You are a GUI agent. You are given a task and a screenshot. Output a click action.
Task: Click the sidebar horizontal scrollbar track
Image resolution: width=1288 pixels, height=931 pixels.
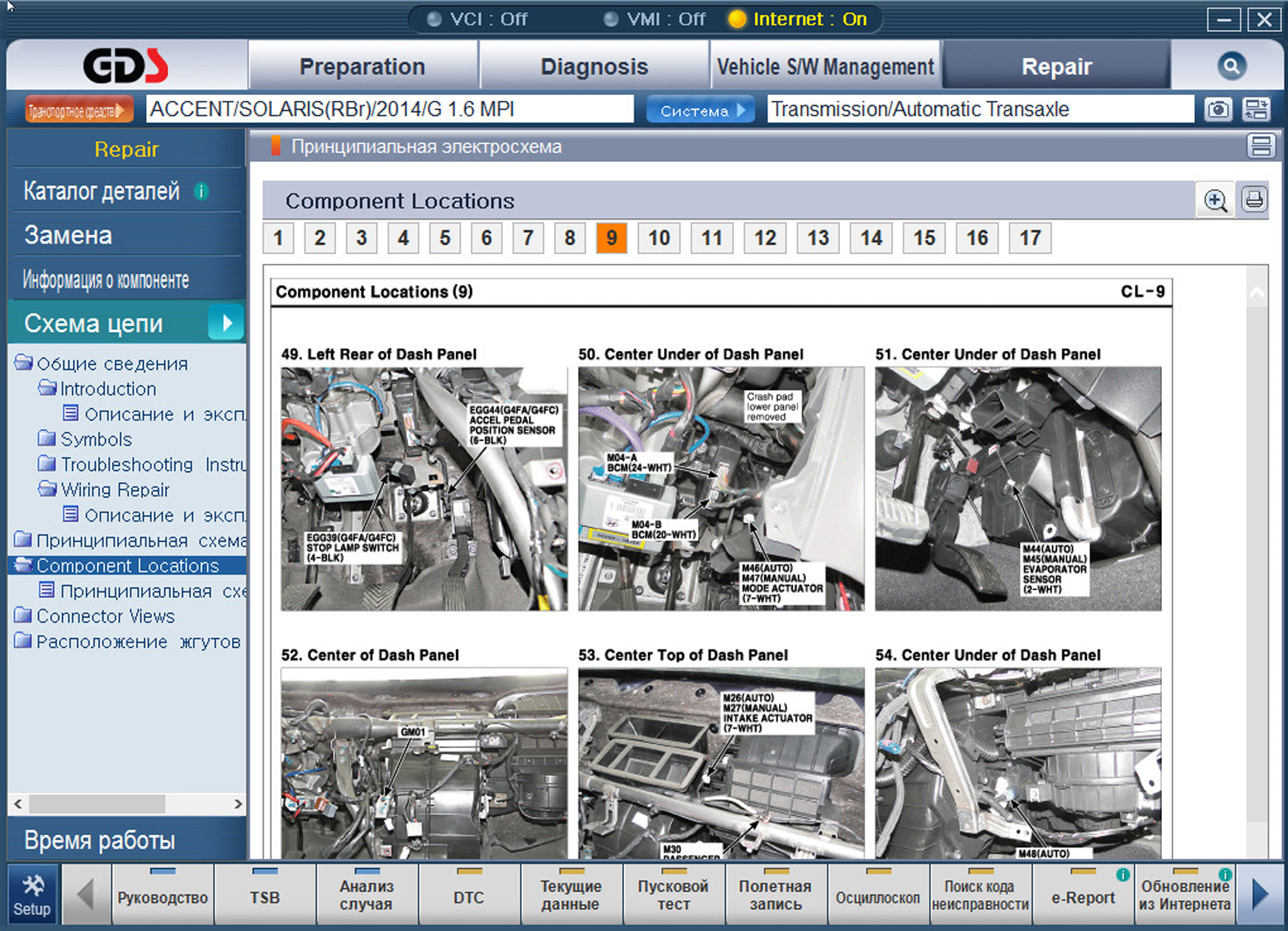[199, 803]
